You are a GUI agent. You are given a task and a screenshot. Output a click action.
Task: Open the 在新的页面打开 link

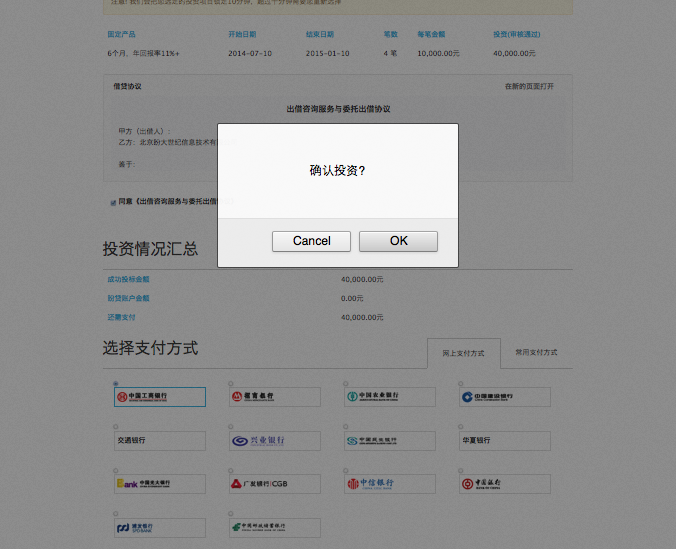pyautogui.click(x=529, y=87)
